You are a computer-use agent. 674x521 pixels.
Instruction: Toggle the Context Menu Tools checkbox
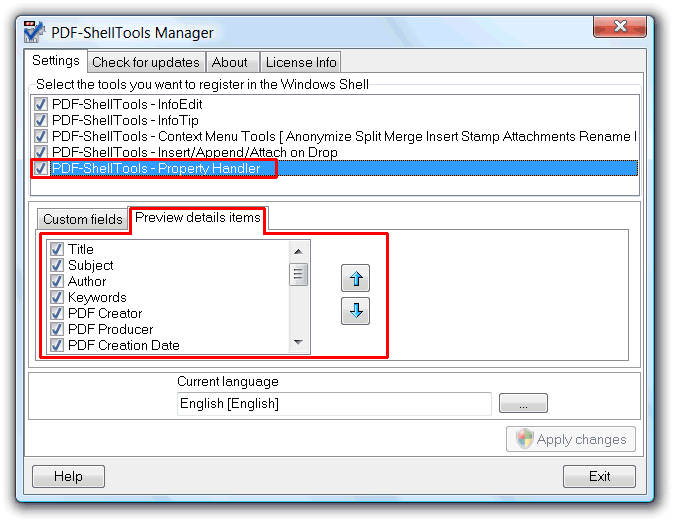pyautogui.click(x=41, y=136)
